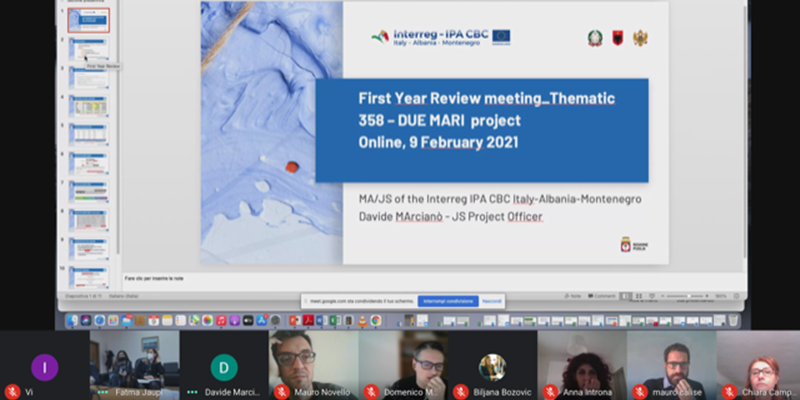Fit slide to window icon in status bar

(736, 296)
